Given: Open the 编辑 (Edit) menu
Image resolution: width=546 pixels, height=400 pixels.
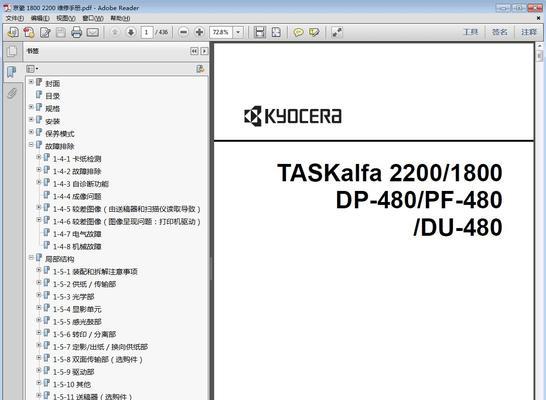Looking at the screenshot, I should coord(40,18).
